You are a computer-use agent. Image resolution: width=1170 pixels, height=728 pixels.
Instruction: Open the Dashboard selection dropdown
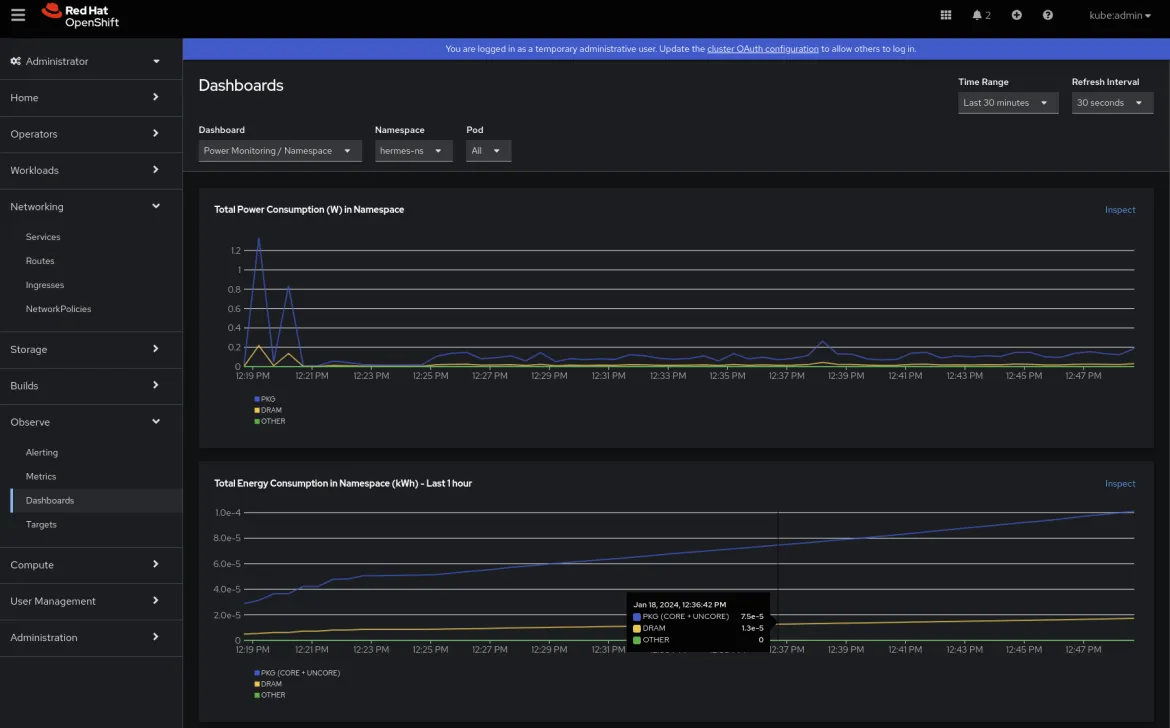click(x=279, y=151)
